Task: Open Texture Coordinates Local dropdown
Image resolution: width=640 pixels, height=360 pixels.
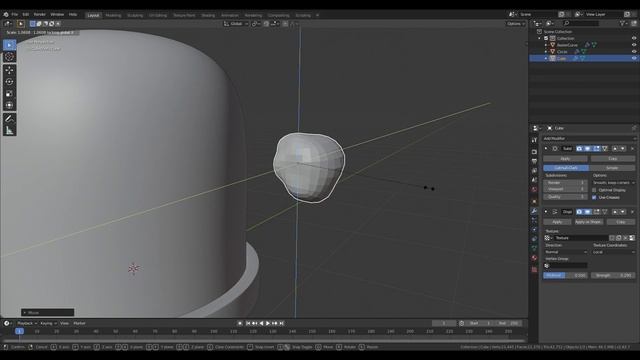Action: click(x=613, y=252)
